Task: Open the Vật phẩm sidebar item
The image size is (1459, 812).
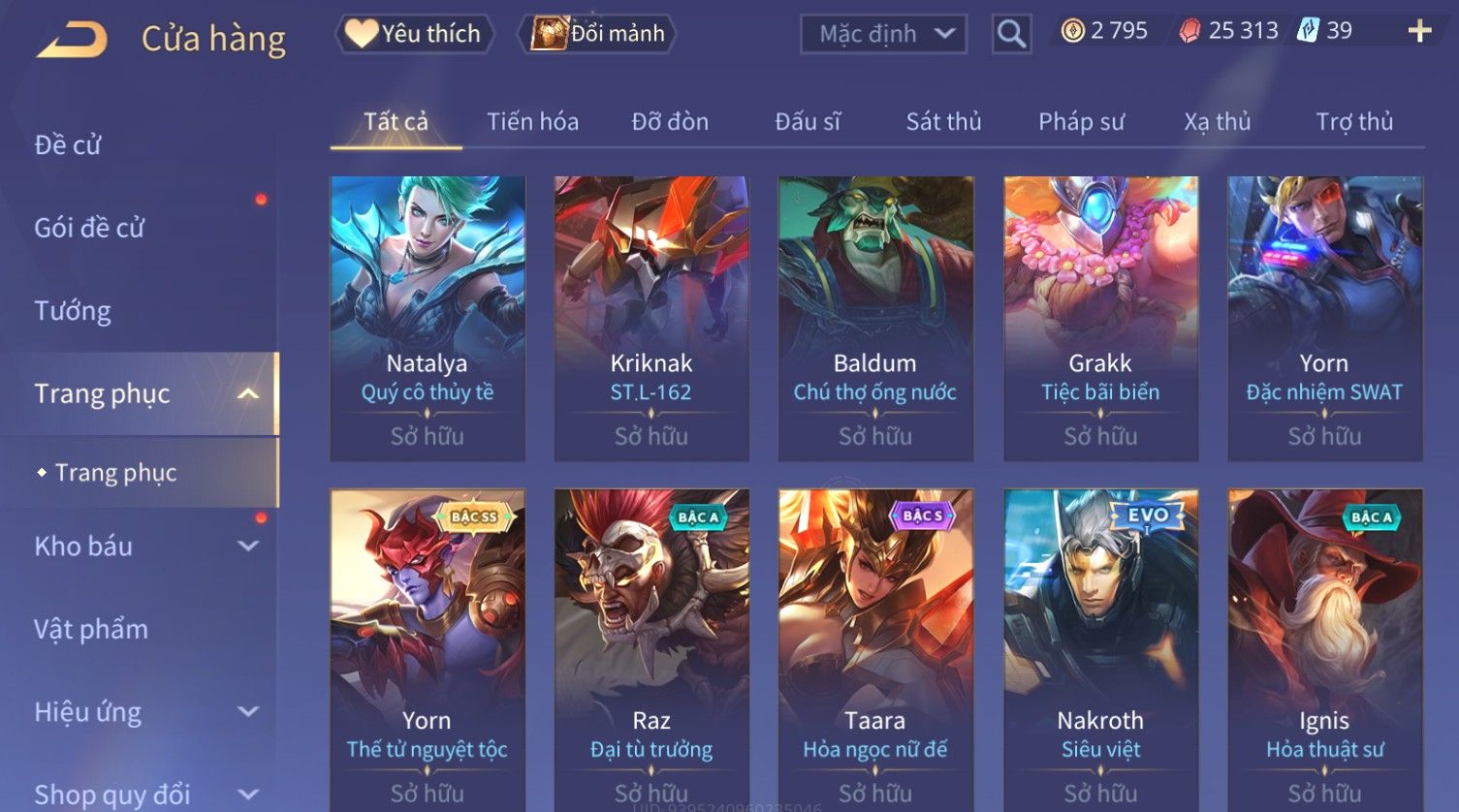Action: tap(91, 630)
